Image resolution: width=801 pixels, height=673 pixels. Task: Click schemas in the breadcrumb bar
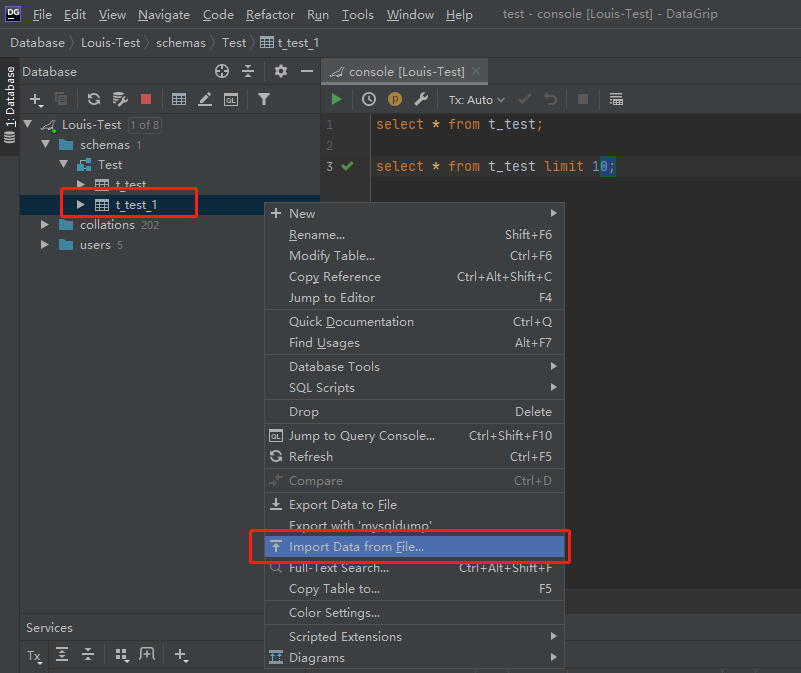click(181, 43)
